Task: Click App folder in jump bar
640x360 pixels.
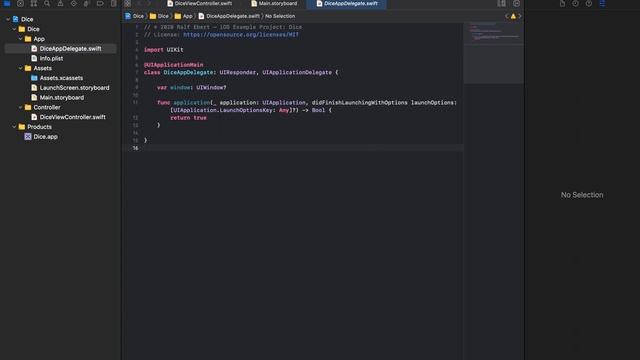Action: click(x=184, y=16)
